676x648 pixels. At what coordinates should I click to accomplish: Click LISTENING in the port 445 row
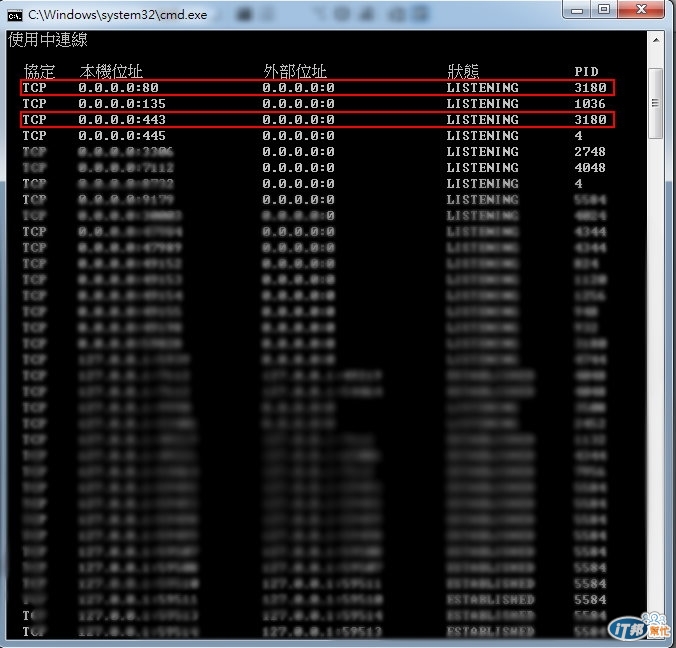[482, 135]
